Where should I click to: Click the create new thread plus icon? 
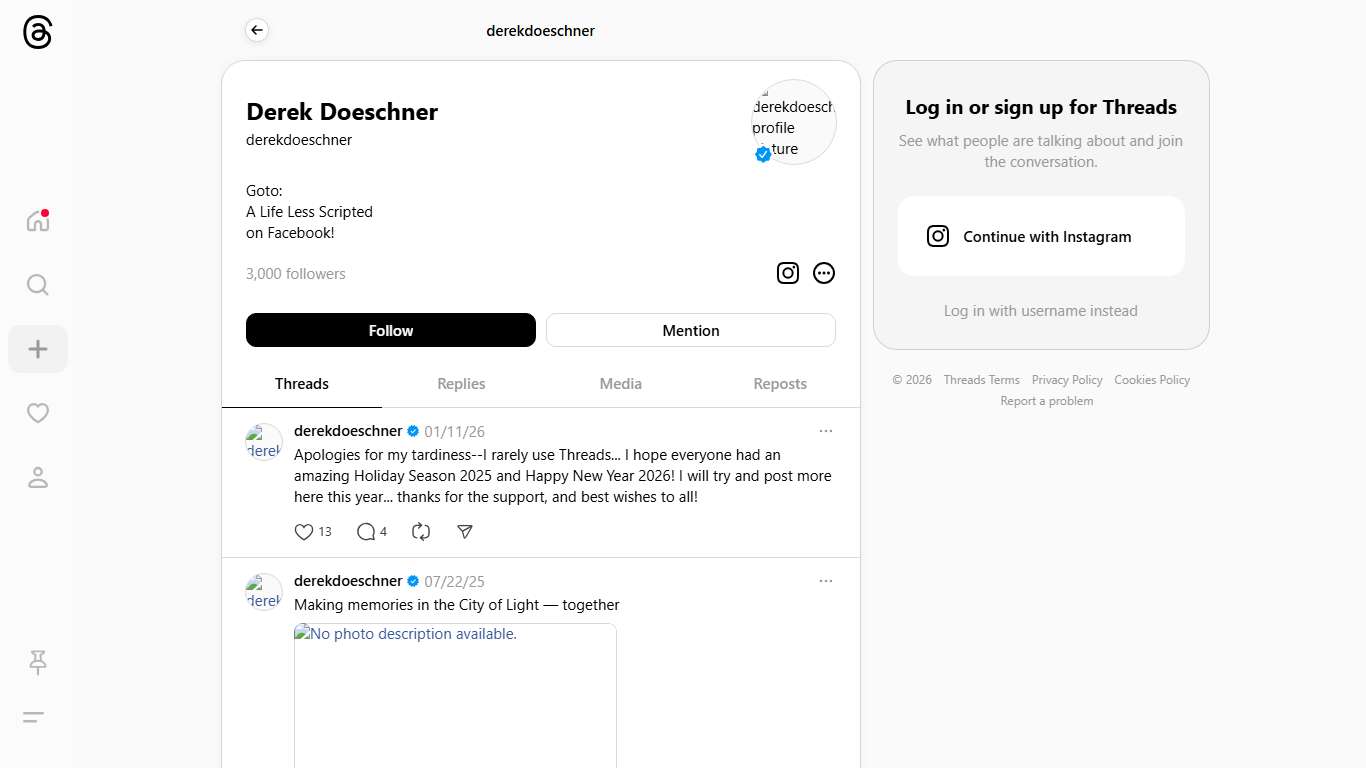point(38,349)
